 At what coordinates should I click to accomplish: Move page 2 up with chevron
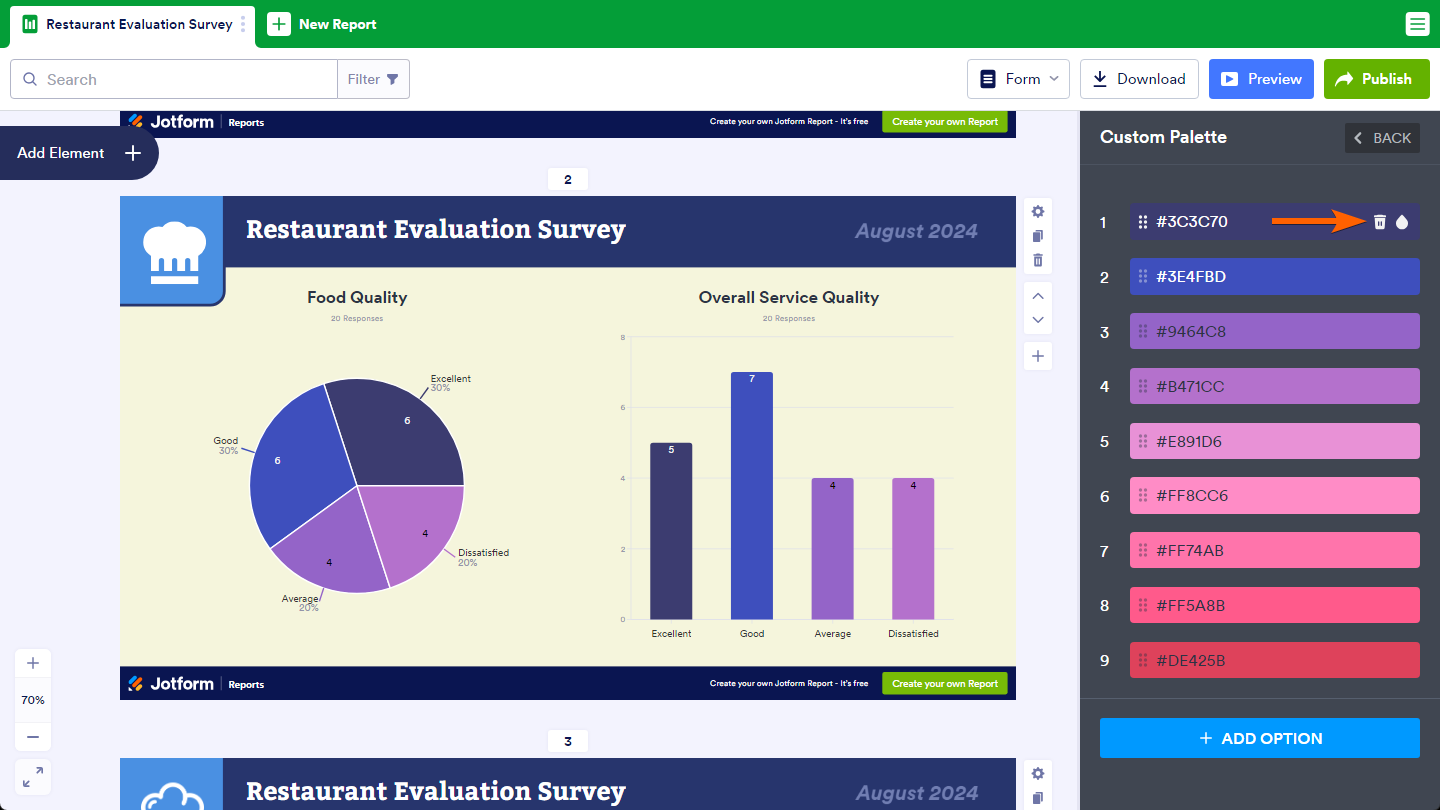[x=1038, y=296]
